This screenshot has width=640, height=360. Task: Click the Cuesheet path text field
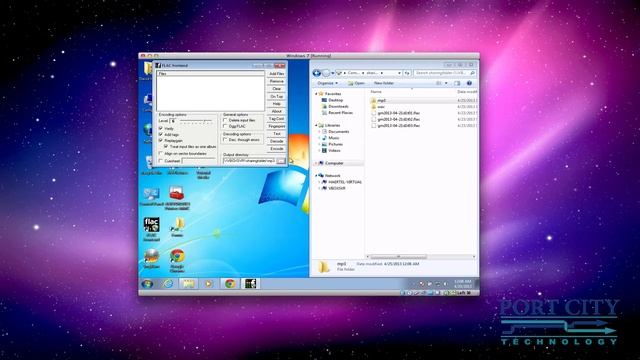pyautogui.click(x=198, y=161)
